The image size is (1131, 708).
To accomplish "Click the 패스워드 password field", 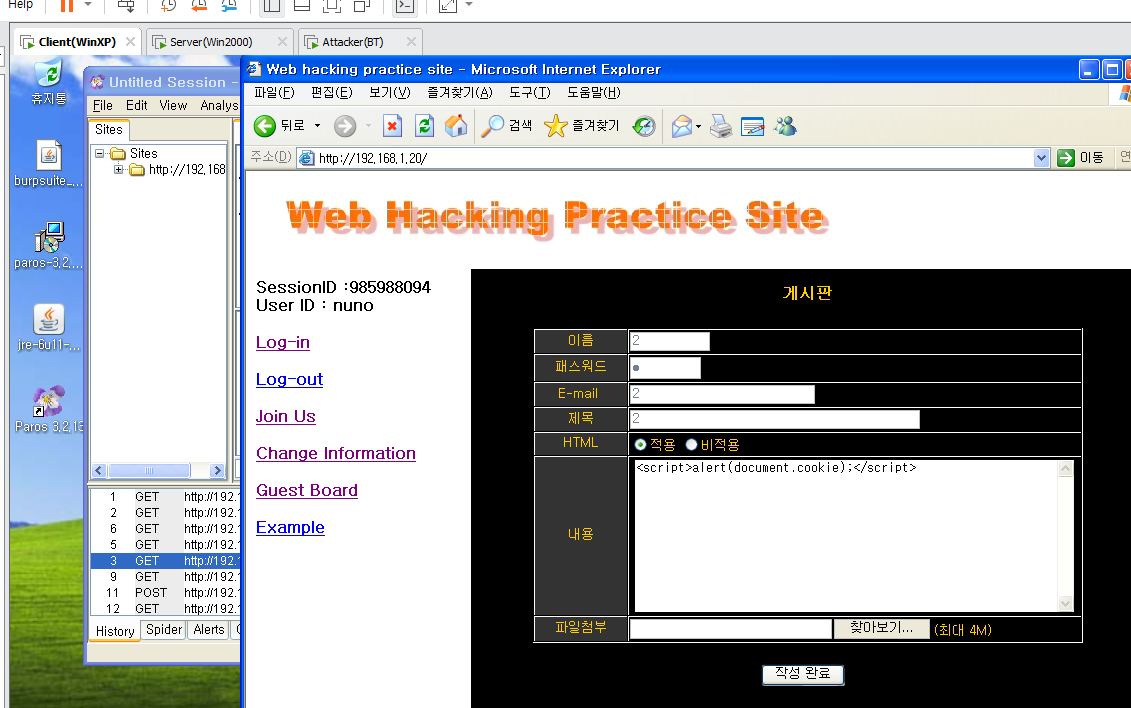I will click(x=665, y=368).
